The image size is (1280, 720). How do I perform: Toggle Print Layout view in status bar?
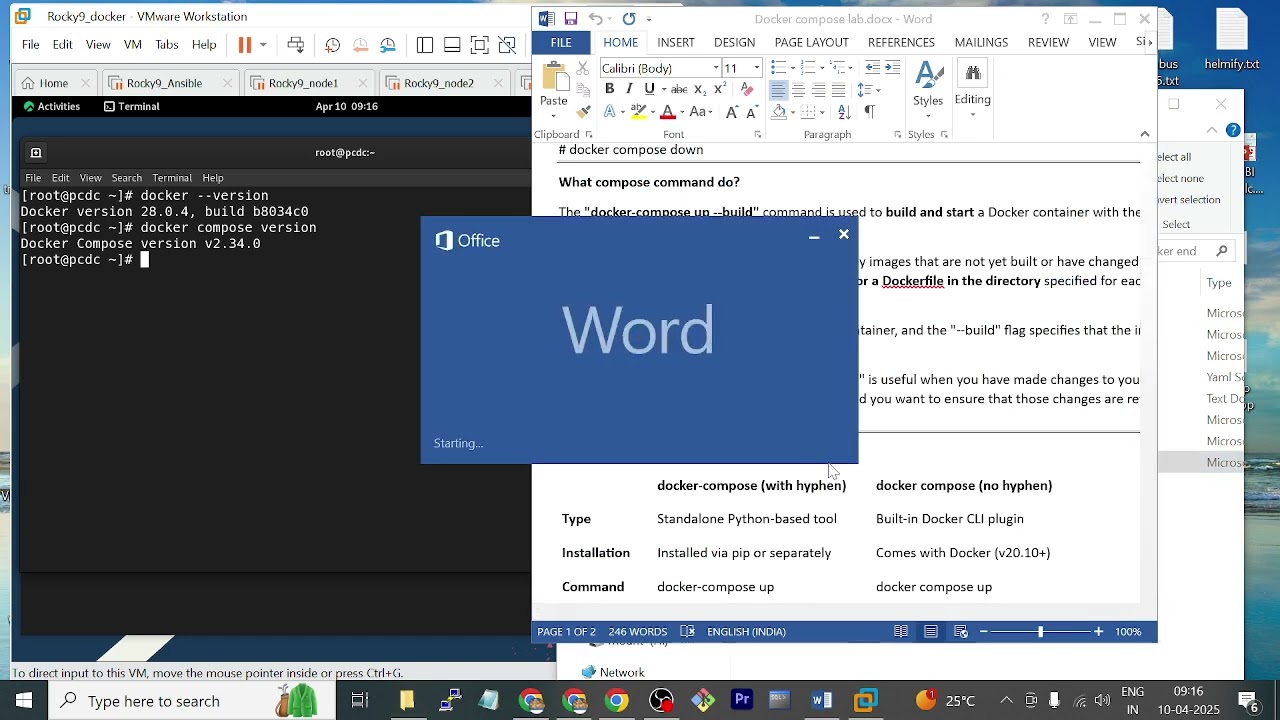(x=931, y=632)
